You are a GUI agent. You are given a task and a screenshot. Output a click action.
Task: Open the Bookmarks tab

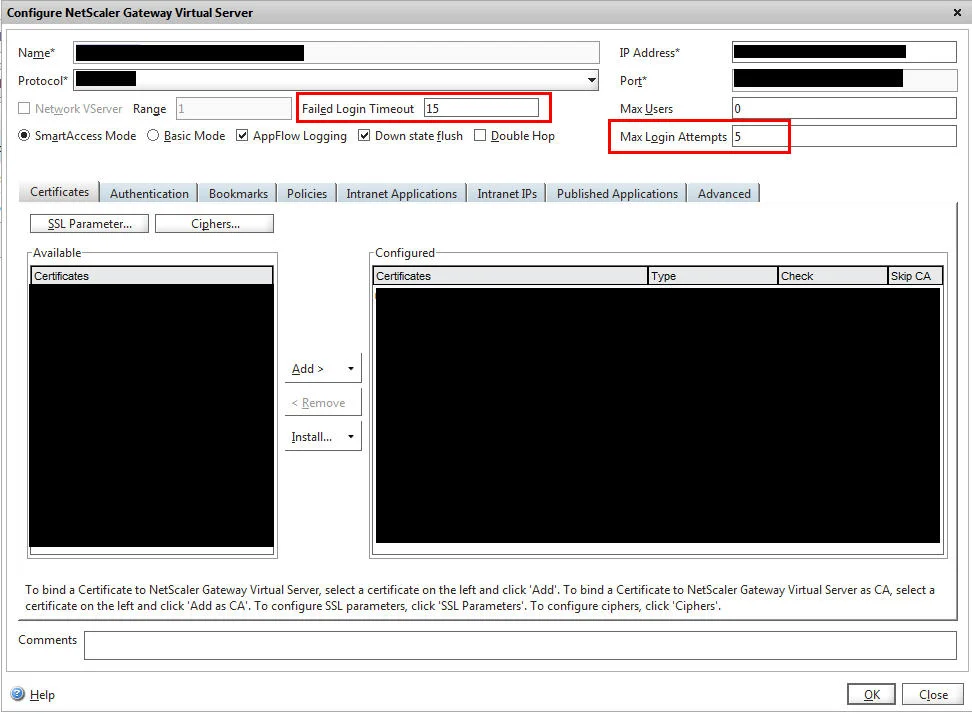pos(238,193)
